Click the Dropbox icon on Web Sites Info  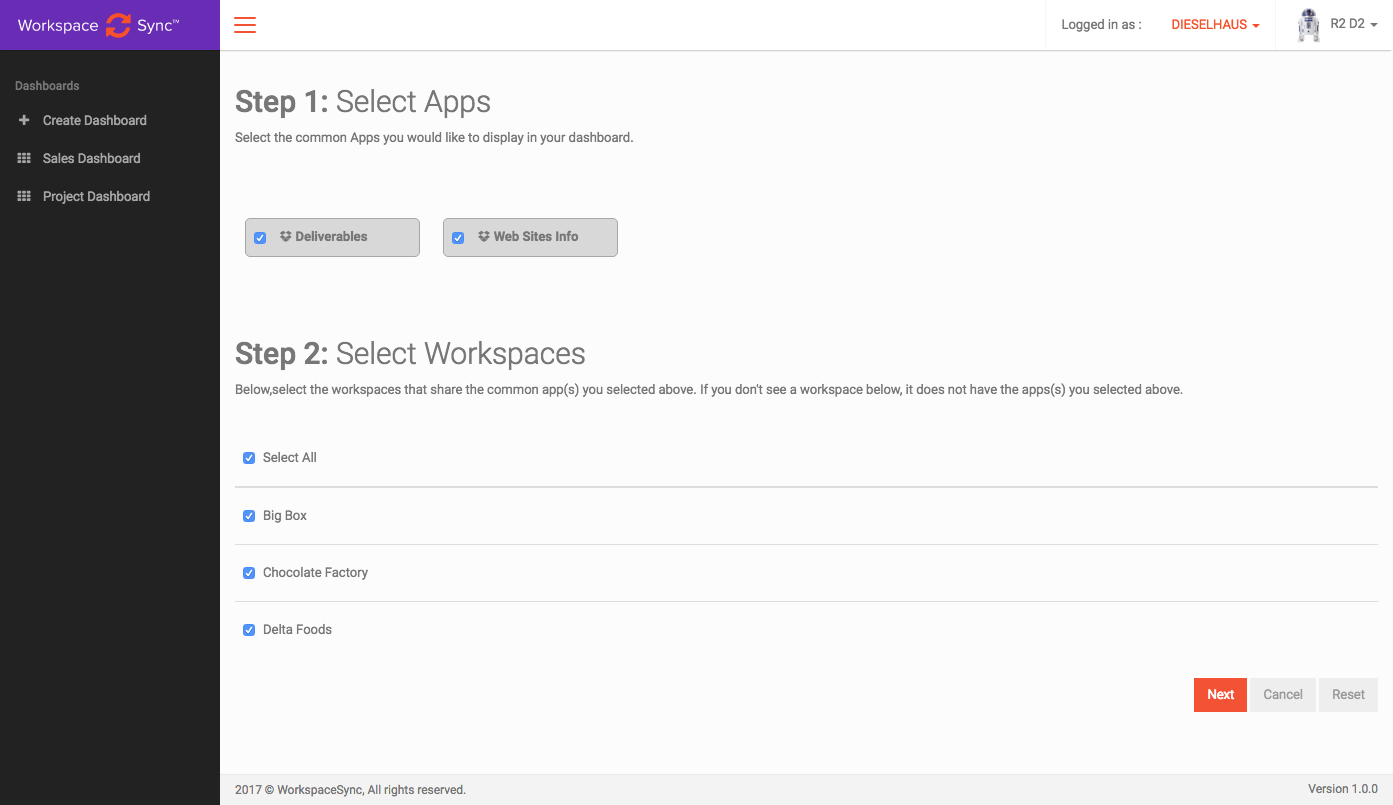pos(484,237)
